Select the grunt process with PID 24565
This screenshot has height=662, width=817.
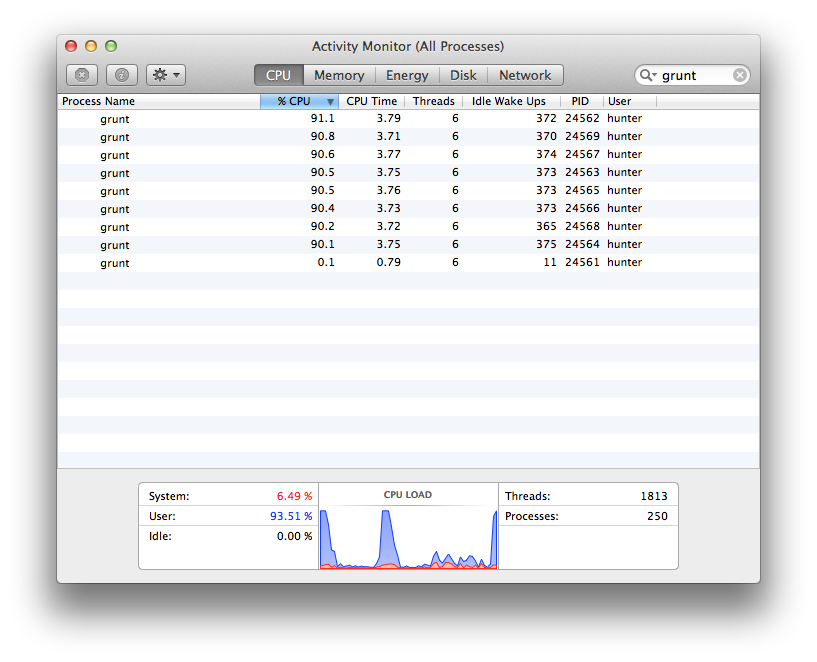coord(408,191)
